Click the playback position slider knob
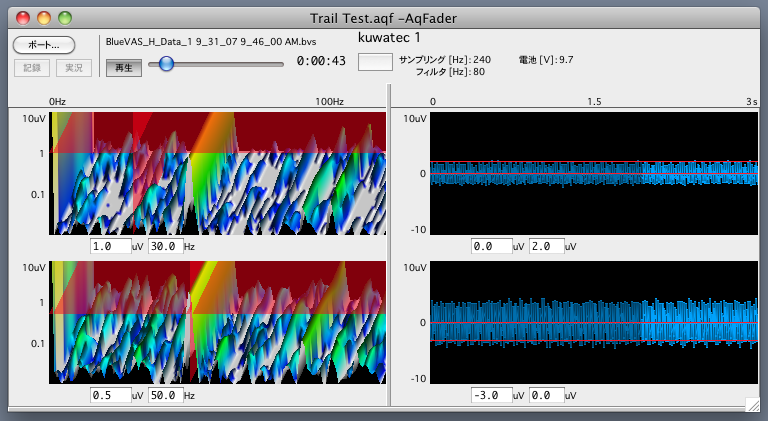Image resolution: width=768 pixels, height=421 pixels. [166, 63]
